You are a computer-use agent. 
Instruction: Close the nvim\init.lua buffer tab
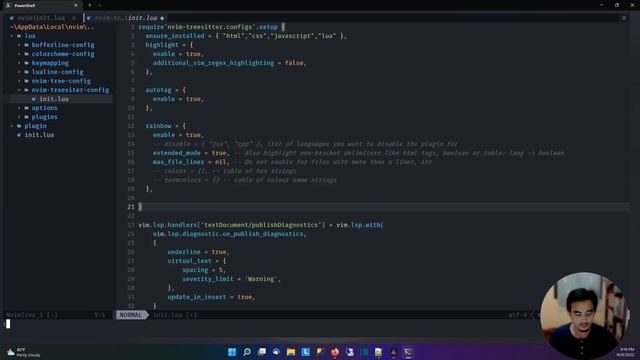click(x=74, y=18)
